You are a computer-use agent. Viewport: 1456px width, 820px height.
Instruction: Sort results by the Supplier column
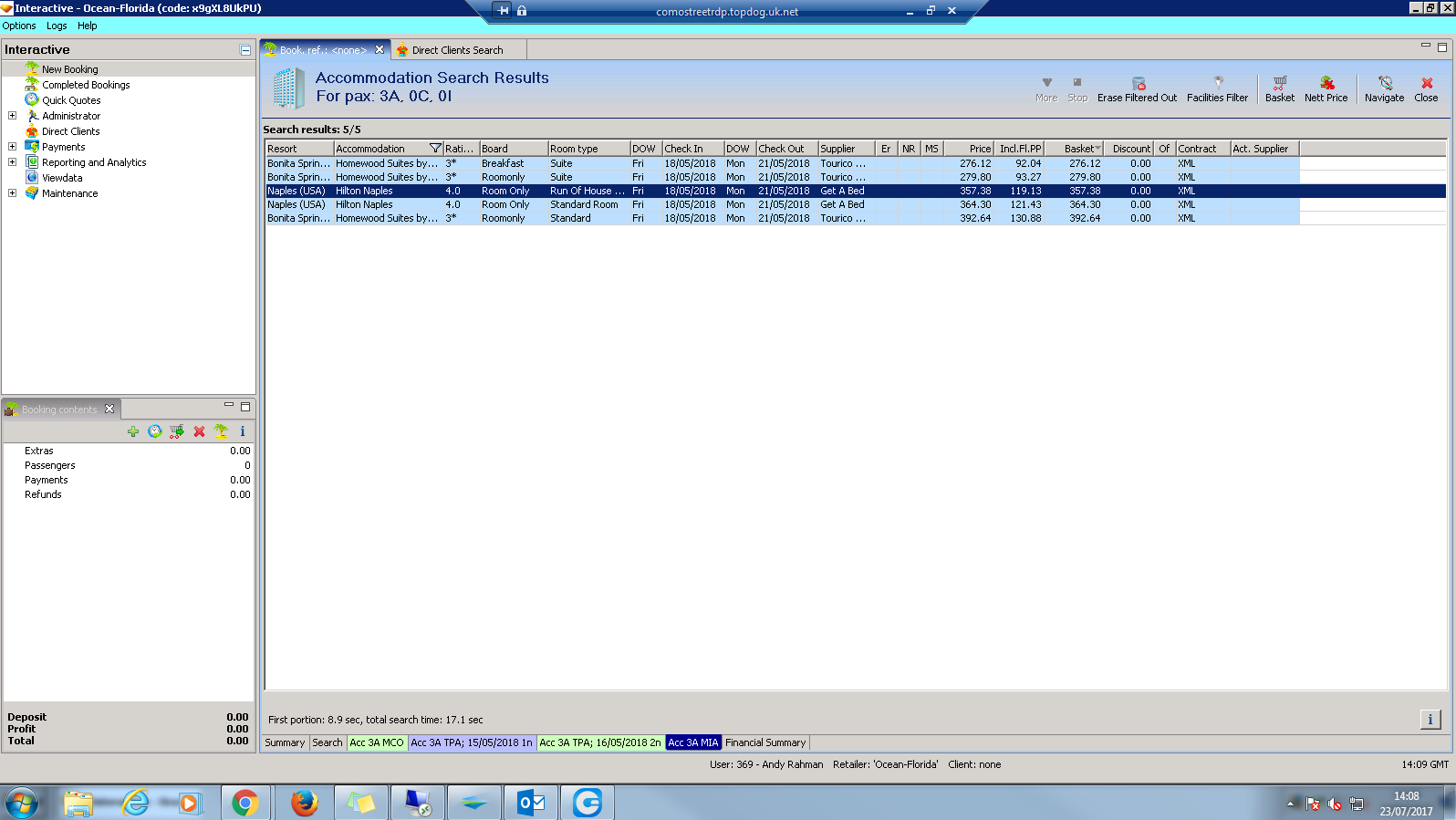point(846,149)
